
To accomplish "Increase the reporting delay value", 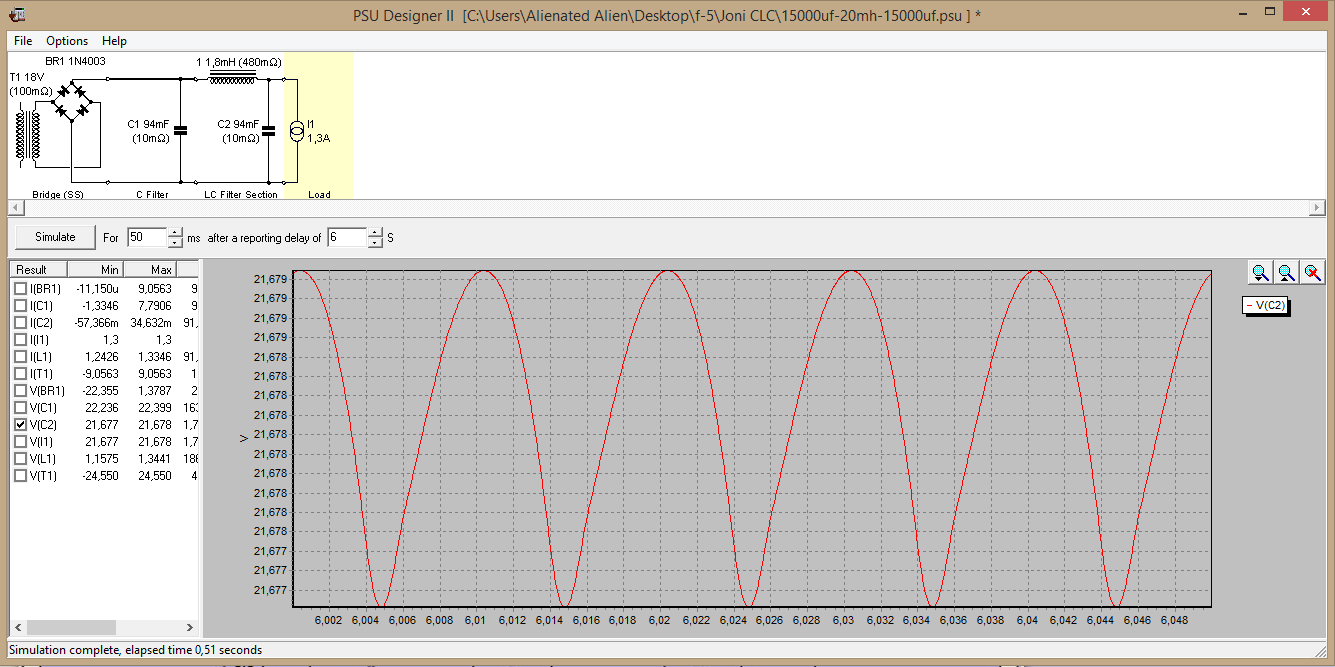I will (x=375, y=233).
